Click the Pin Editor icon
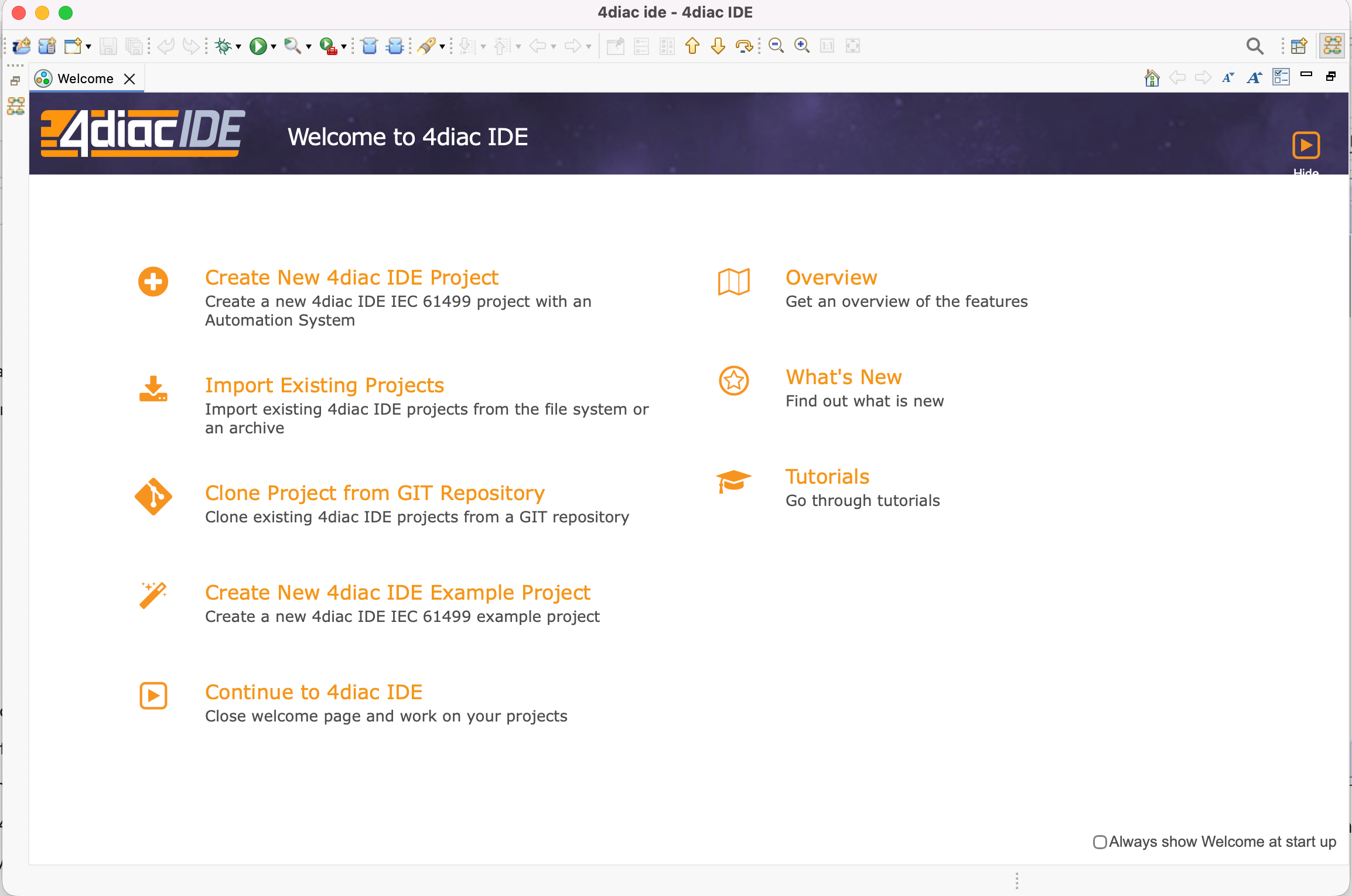 616,46
